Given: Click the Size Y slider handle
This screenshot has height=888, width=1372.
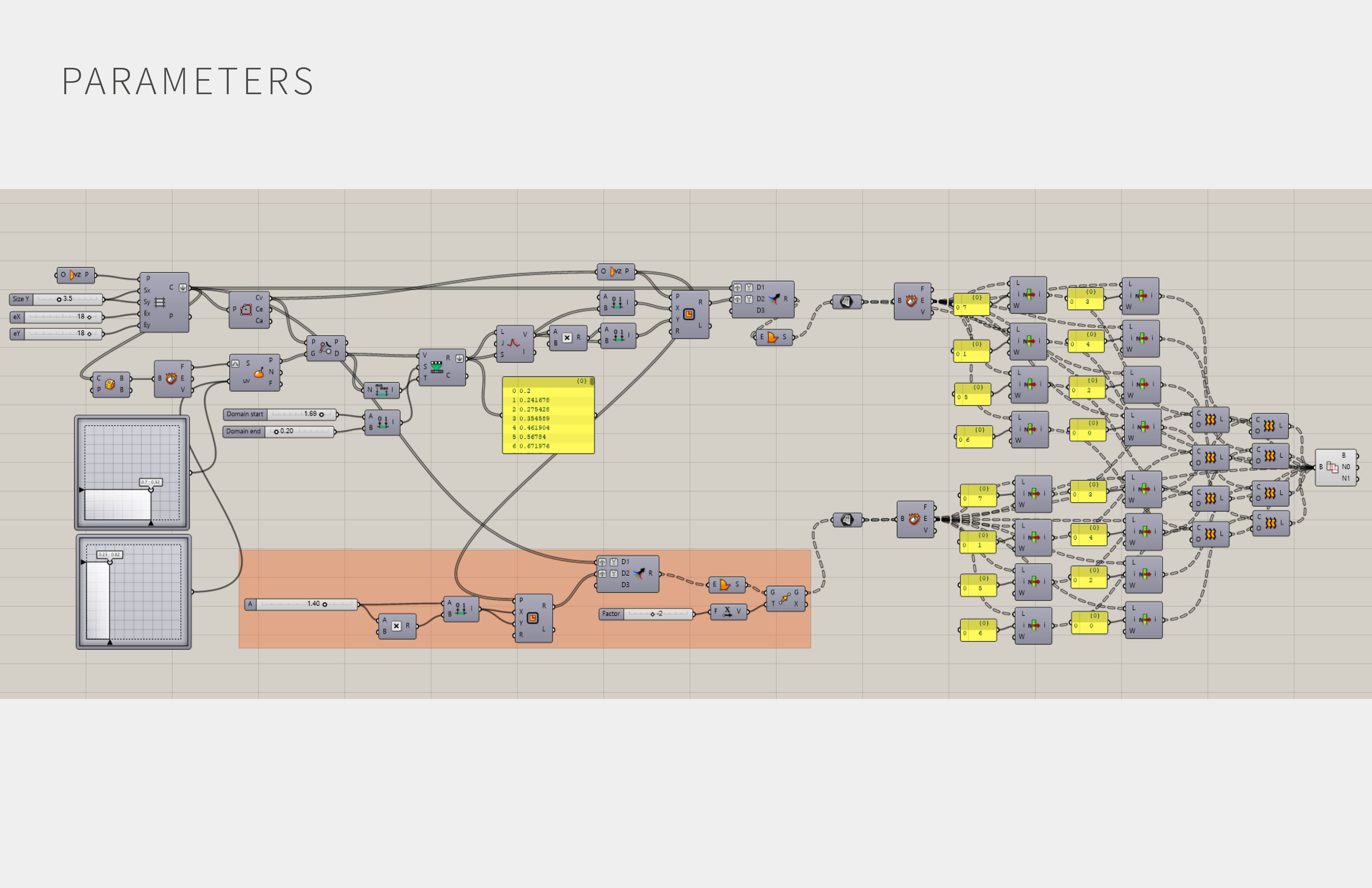Looking at the screenshot, I should [59, 299].
